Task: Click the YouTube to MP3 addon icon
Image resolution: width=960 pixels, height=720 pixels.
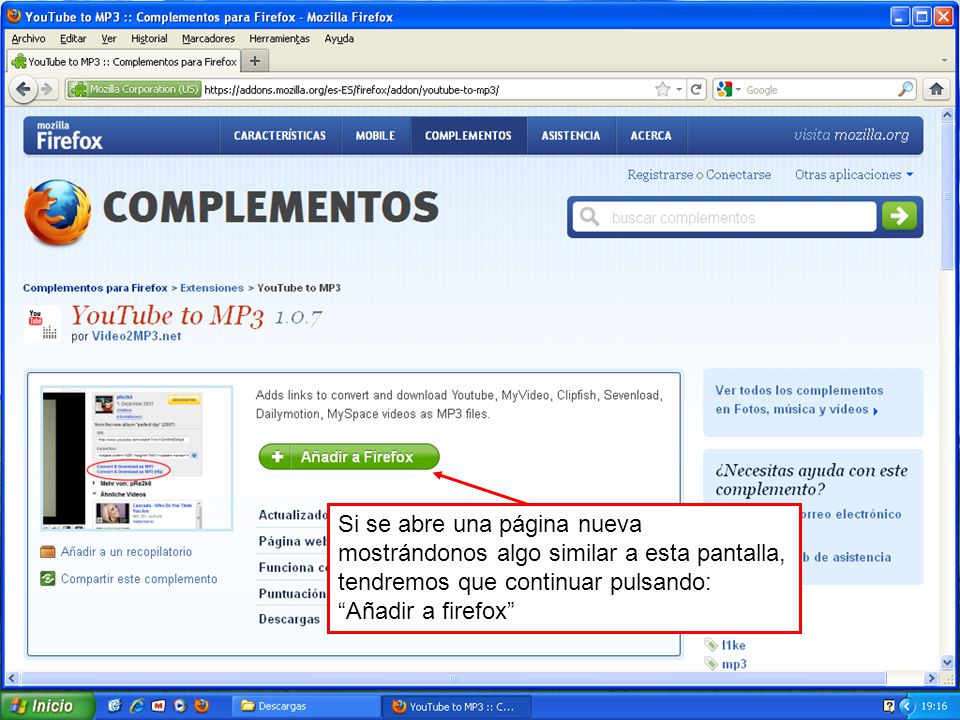Action: [42, 324]
